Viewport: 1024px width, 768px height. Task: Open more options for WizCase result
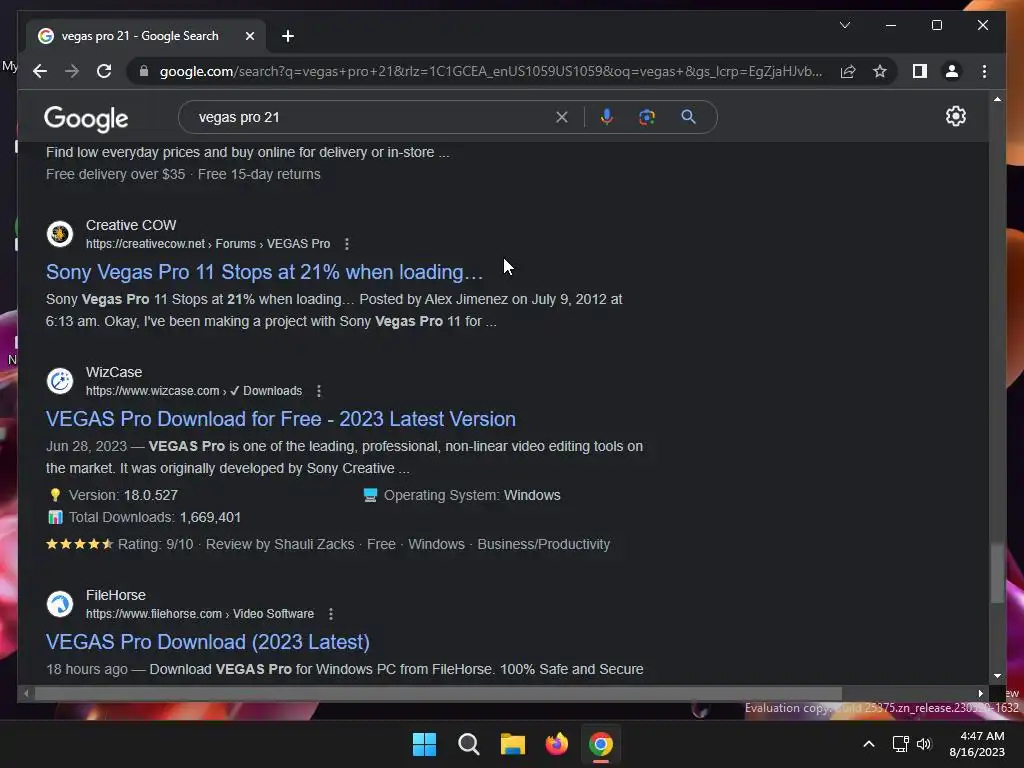pos(319,391)
